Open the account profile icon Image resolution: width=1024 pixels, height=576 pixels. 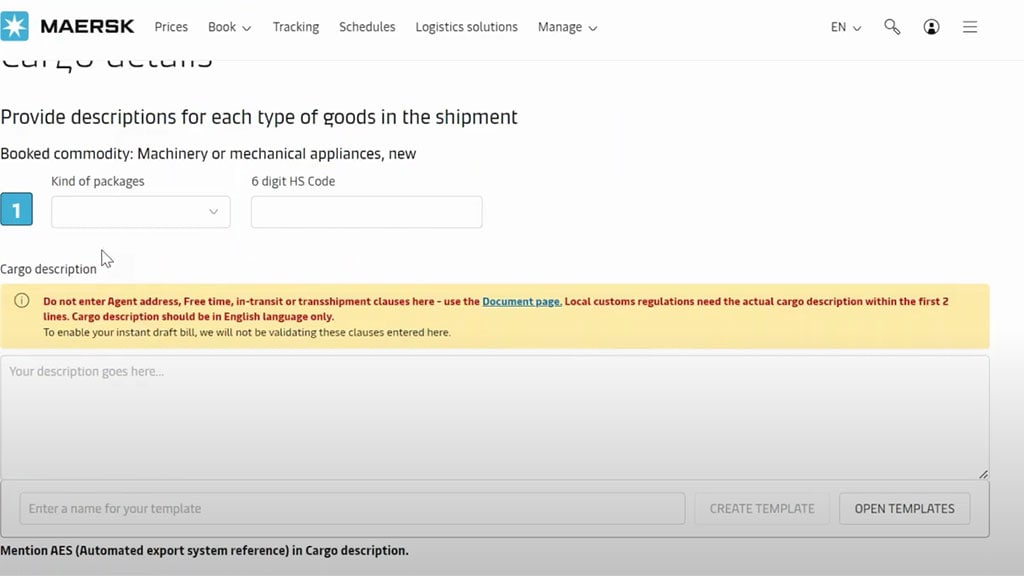click(x=931, y=27)
